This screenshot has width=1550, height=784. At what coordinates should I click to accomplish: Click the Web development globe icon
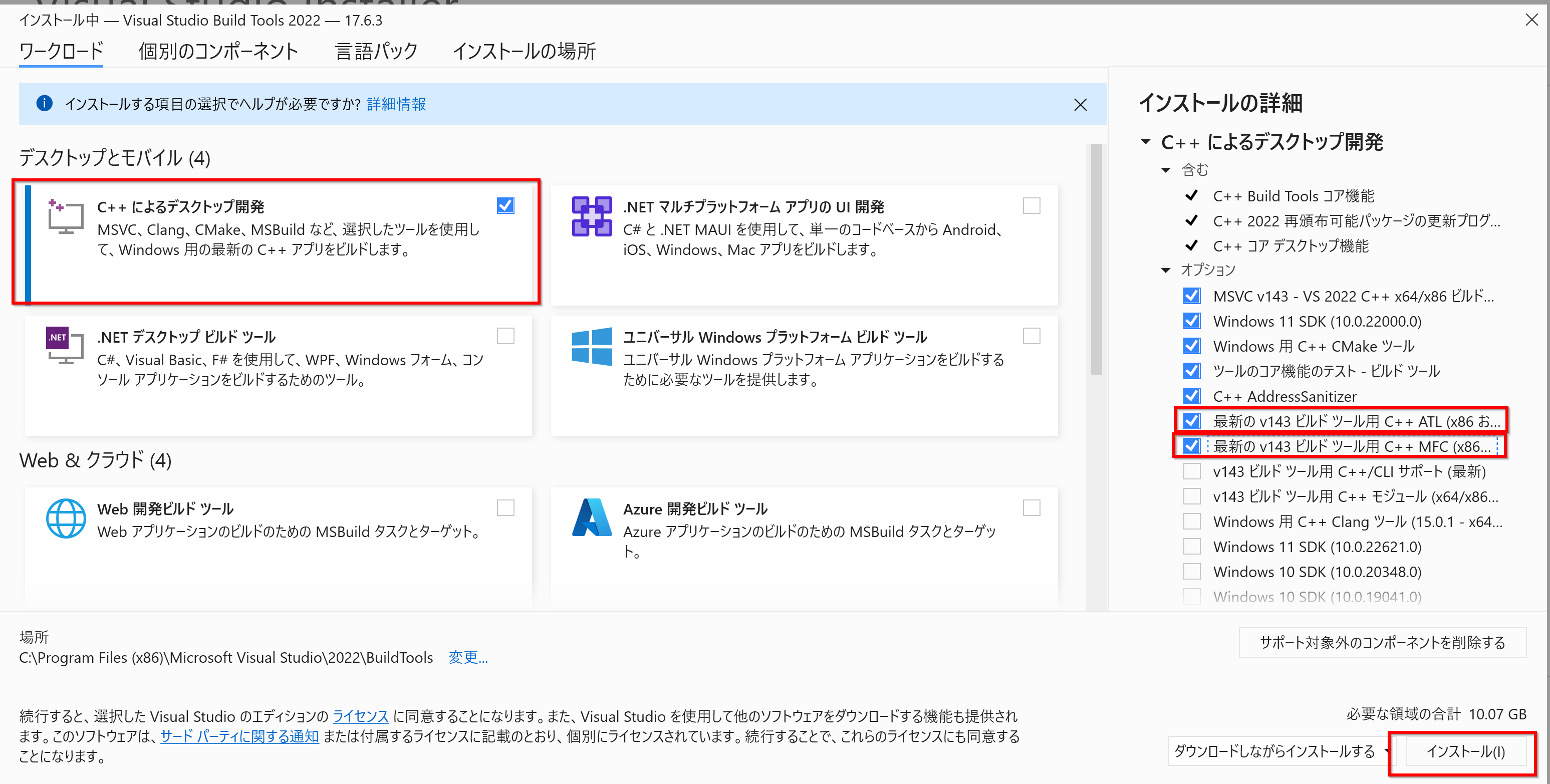click(x=66, y=518)
